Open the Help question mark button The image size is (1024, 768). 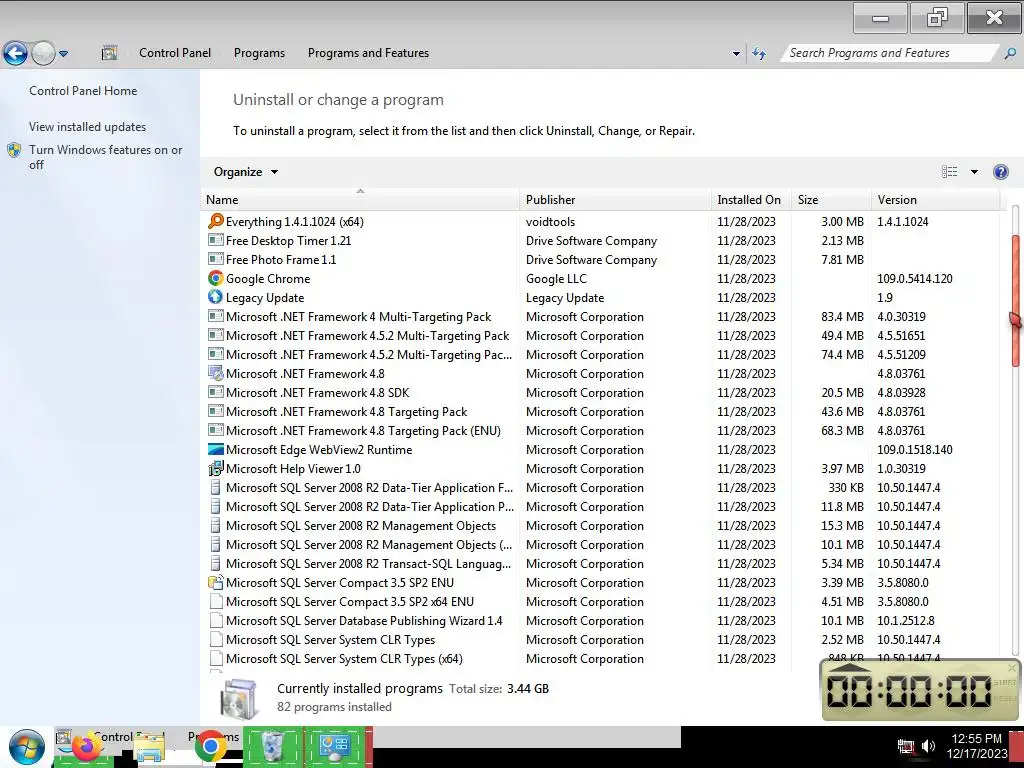click(1000, 172)
